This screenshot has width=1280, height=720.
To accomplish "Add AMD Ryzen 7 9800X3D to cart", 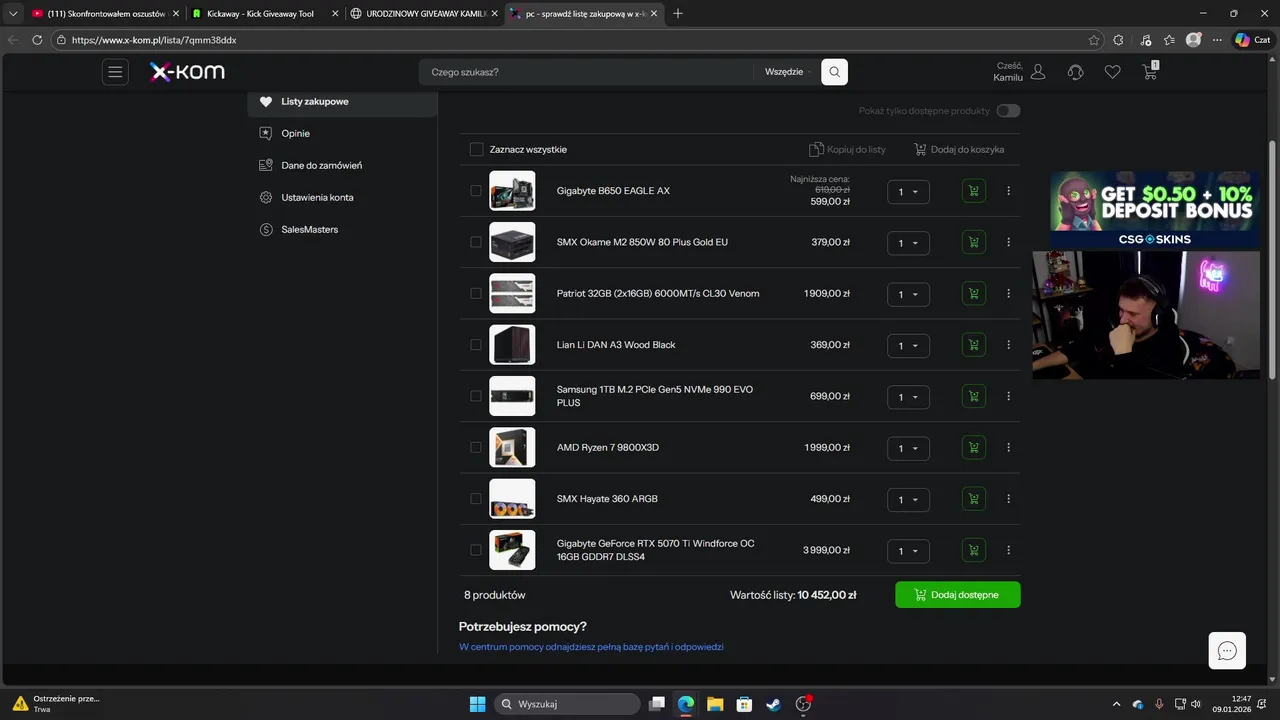I will 973,448.
